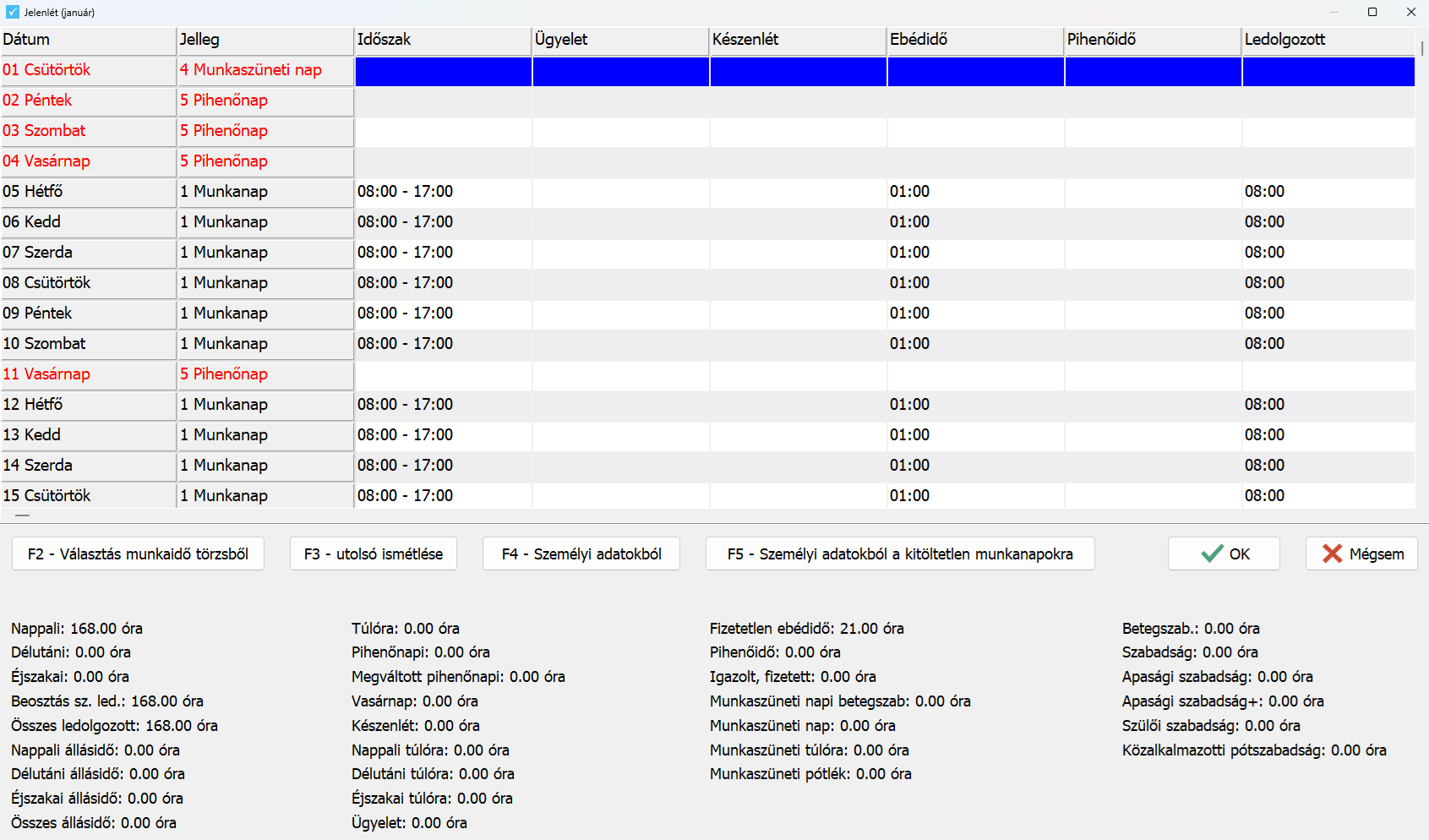This screenshot has width=1429, height=840.
Task: Minimize the Jelenlét window
Action: tap(1334, 12)
